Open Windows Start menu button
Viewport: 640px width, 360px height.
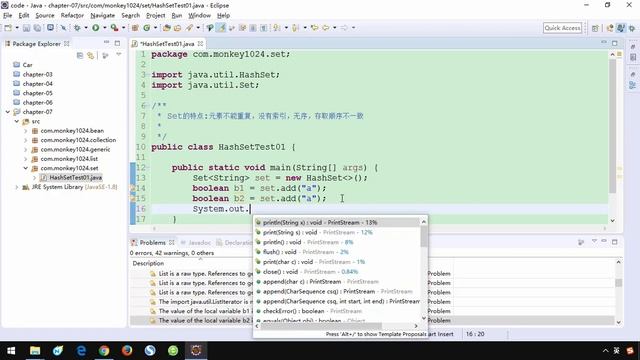[11, 350]
